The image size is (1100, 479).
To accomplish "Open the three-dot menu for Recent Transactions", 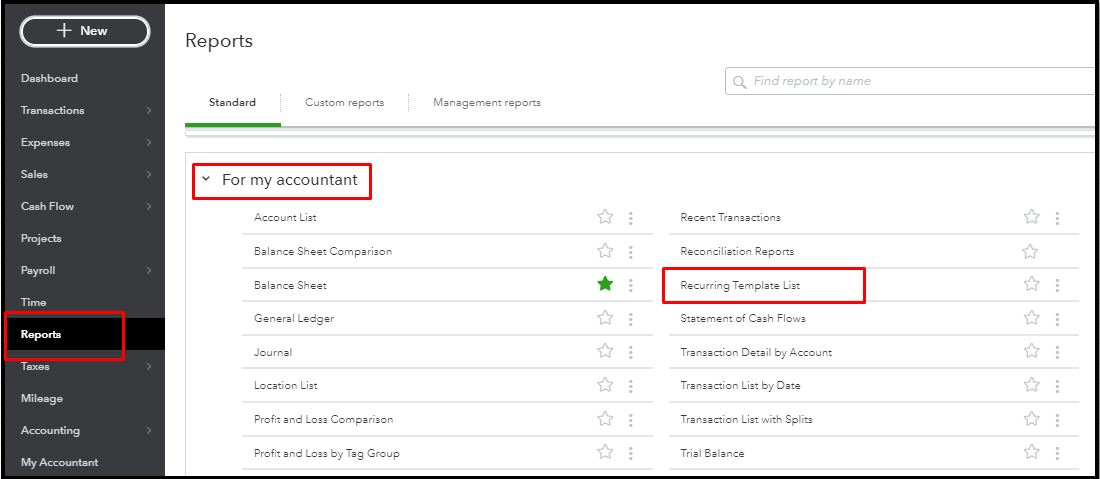I will tap(1057, 218).
